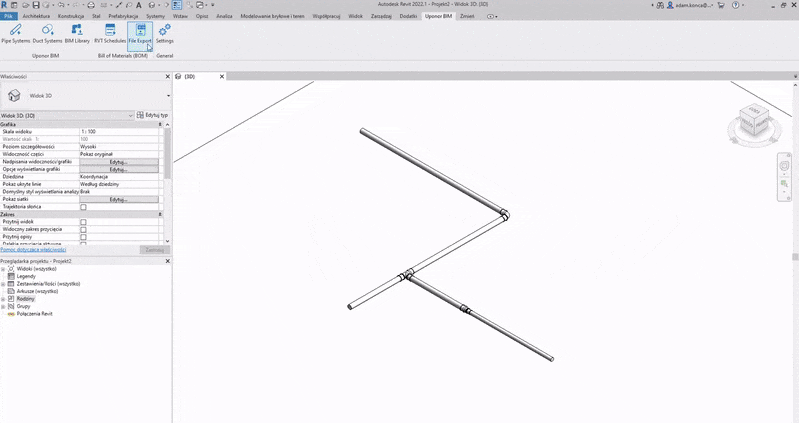Click the Switch Windows icon in quick access toolbar
Screen dimensions: 799x423
coord(200,5)
